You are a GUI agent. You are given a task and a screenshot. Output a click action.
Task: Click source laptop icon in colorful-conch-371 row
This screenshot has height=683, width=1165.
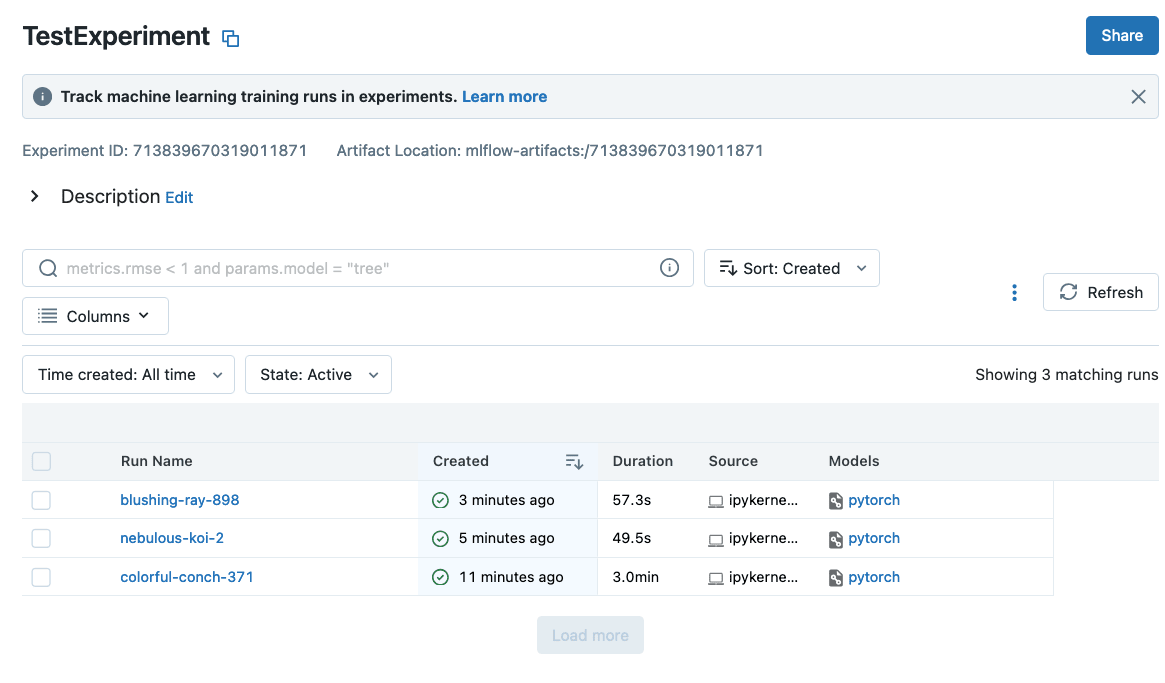[x=715, y=578]
